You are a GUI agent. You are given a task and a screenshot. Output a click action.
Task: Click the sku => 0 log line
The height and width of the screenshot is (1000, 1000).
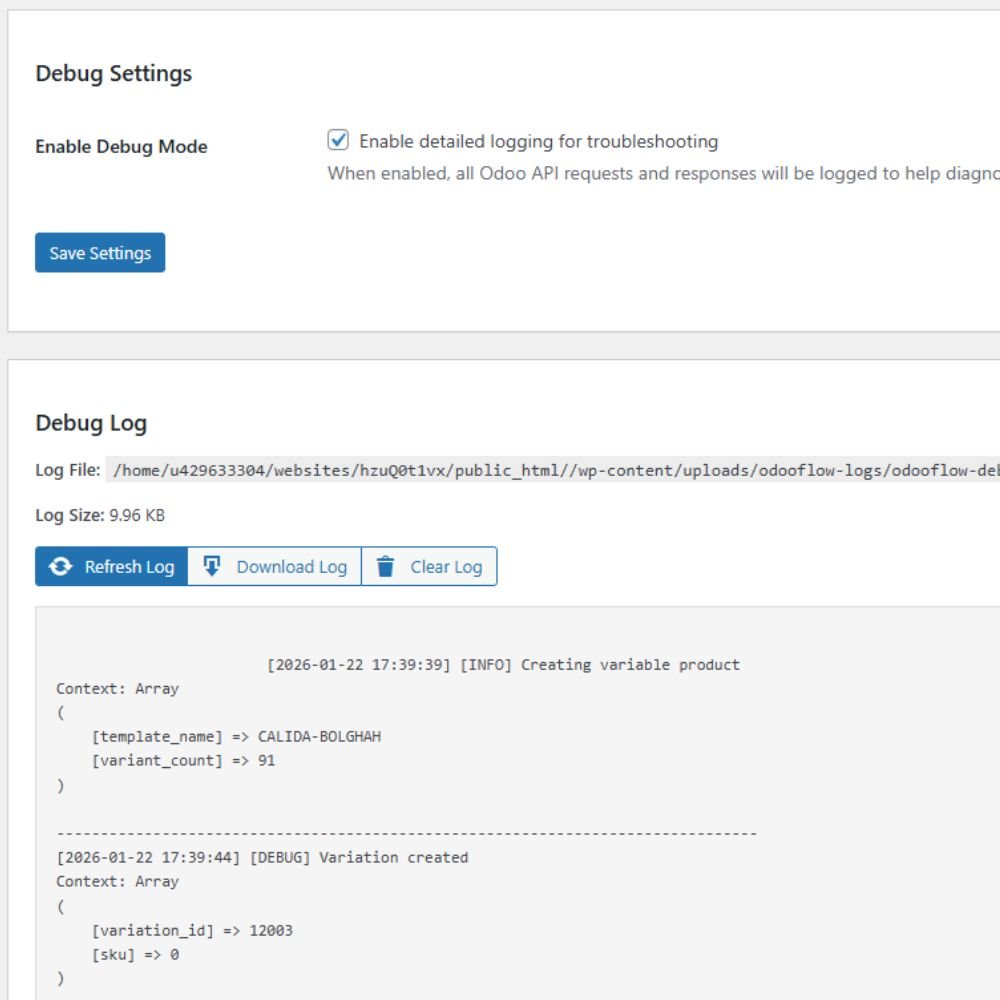click(x=135, y=954)
